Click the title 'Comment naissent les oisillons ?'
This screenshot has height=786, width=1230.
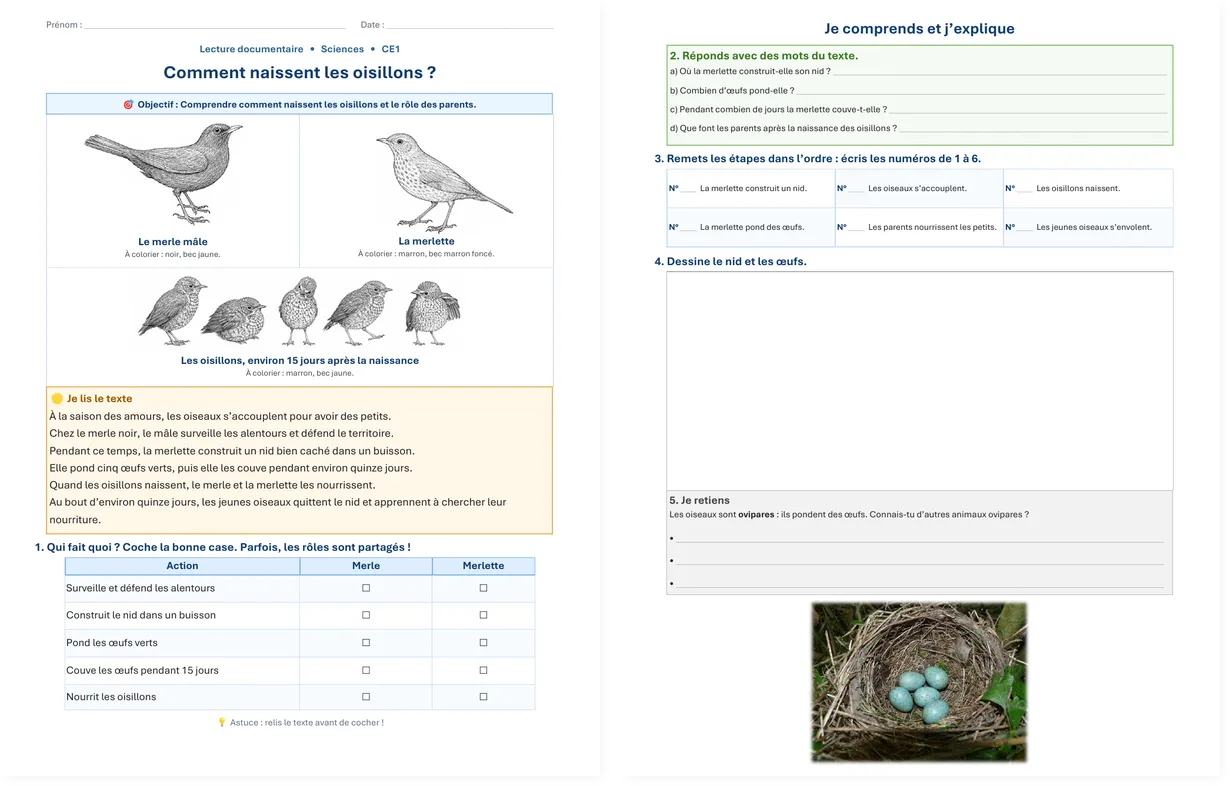tap(300, 73)
